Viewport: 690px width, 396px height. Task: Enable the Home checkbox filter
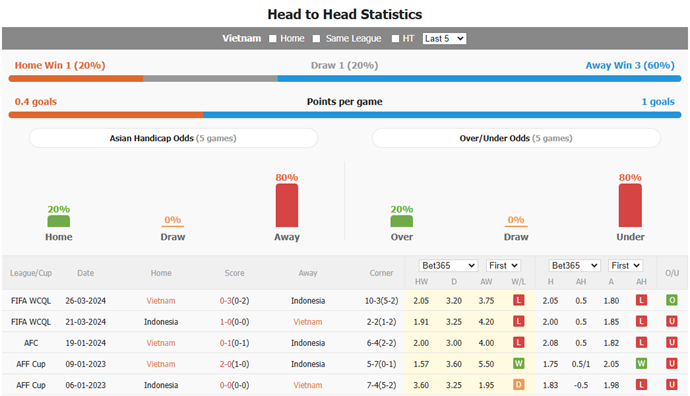coord(273,39)
